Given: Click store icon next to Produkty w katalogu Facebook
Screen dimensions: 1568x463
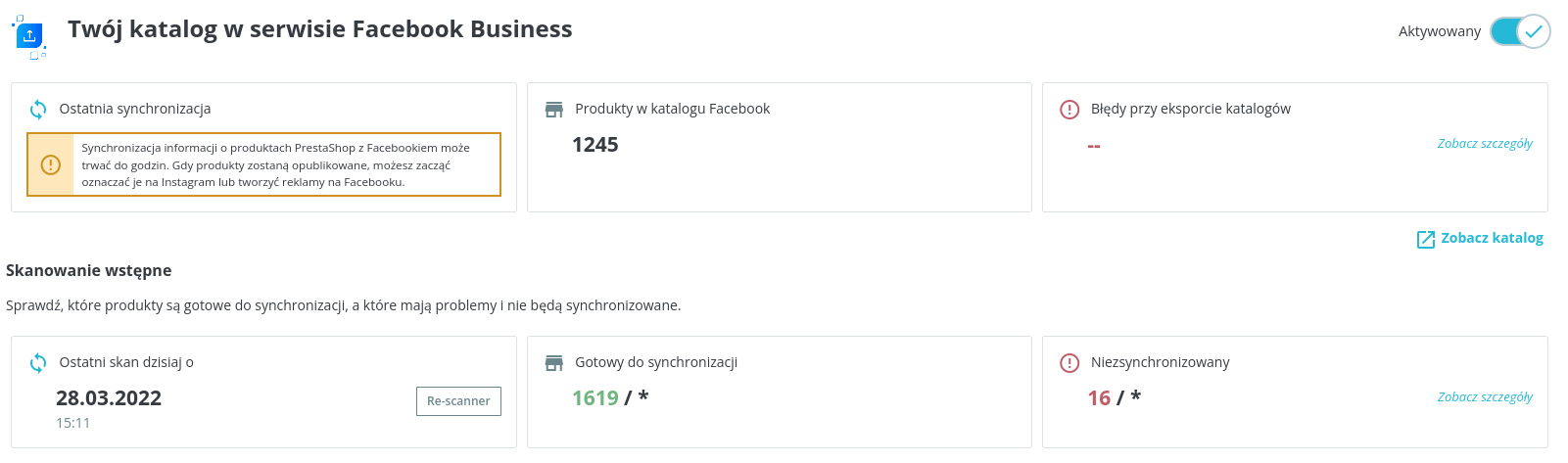Looking at the screenshot, I should [x=554, y=109].
